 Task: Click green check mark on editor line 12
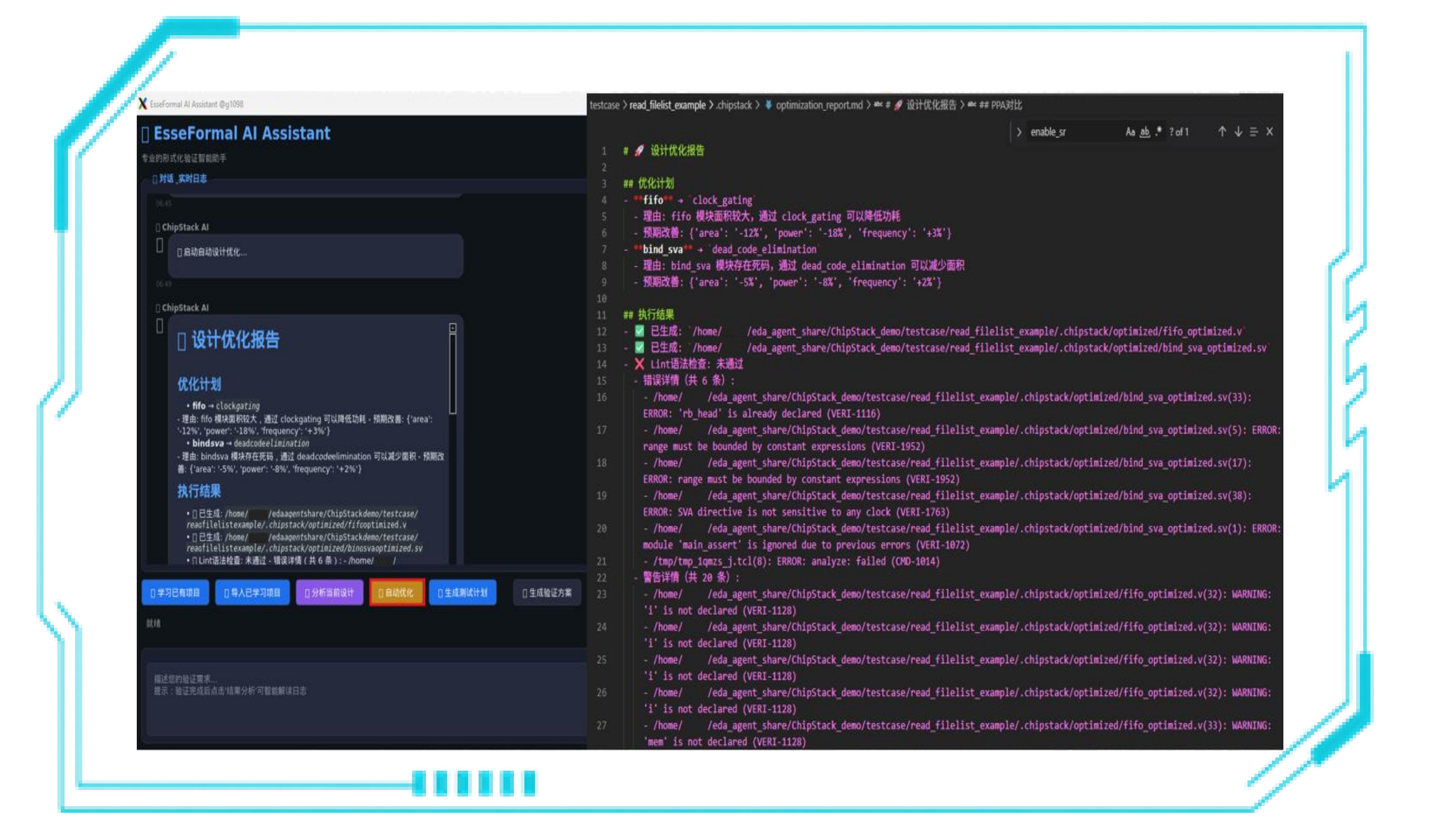point(639,331)
